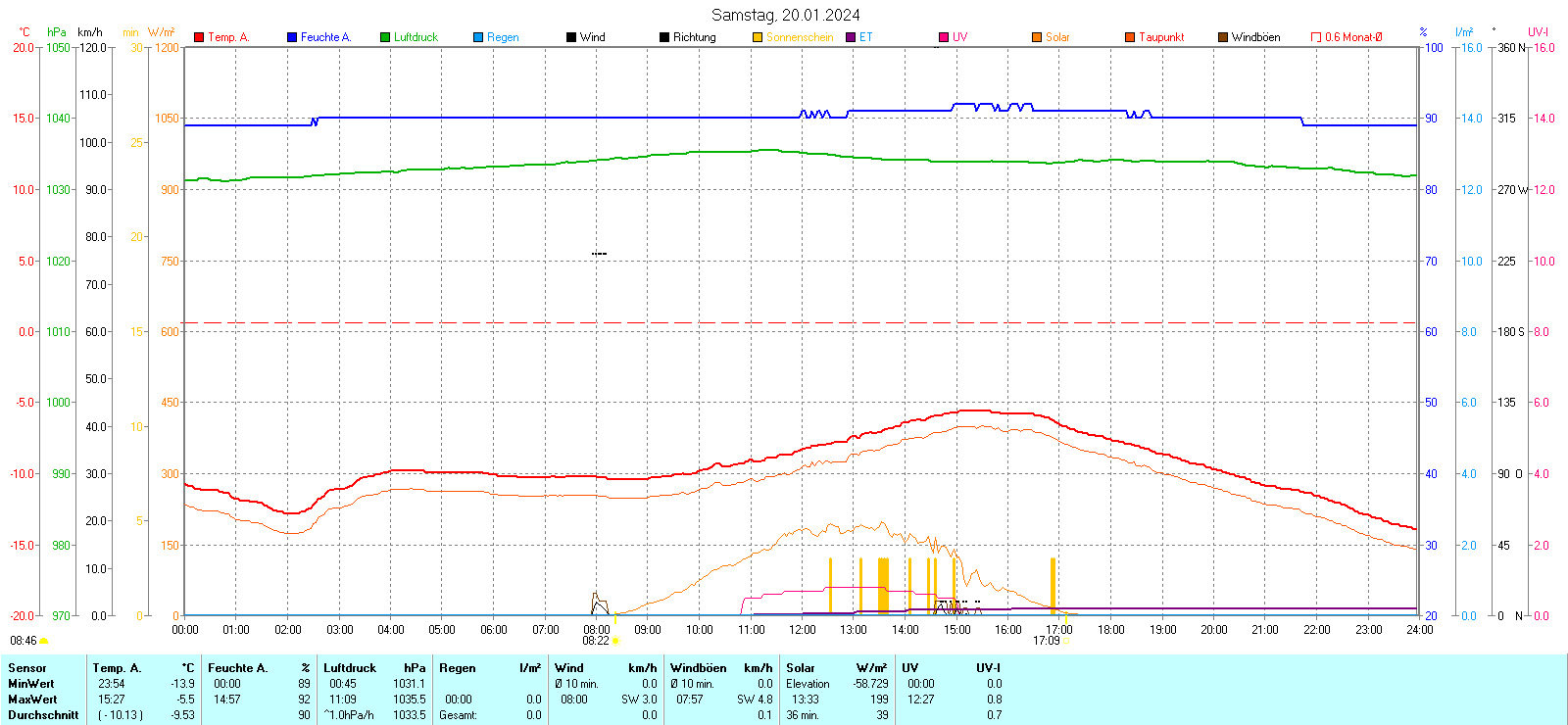Toggle the Regen legend marker
The image size is (1568, 725).
[x=478, y=37]
